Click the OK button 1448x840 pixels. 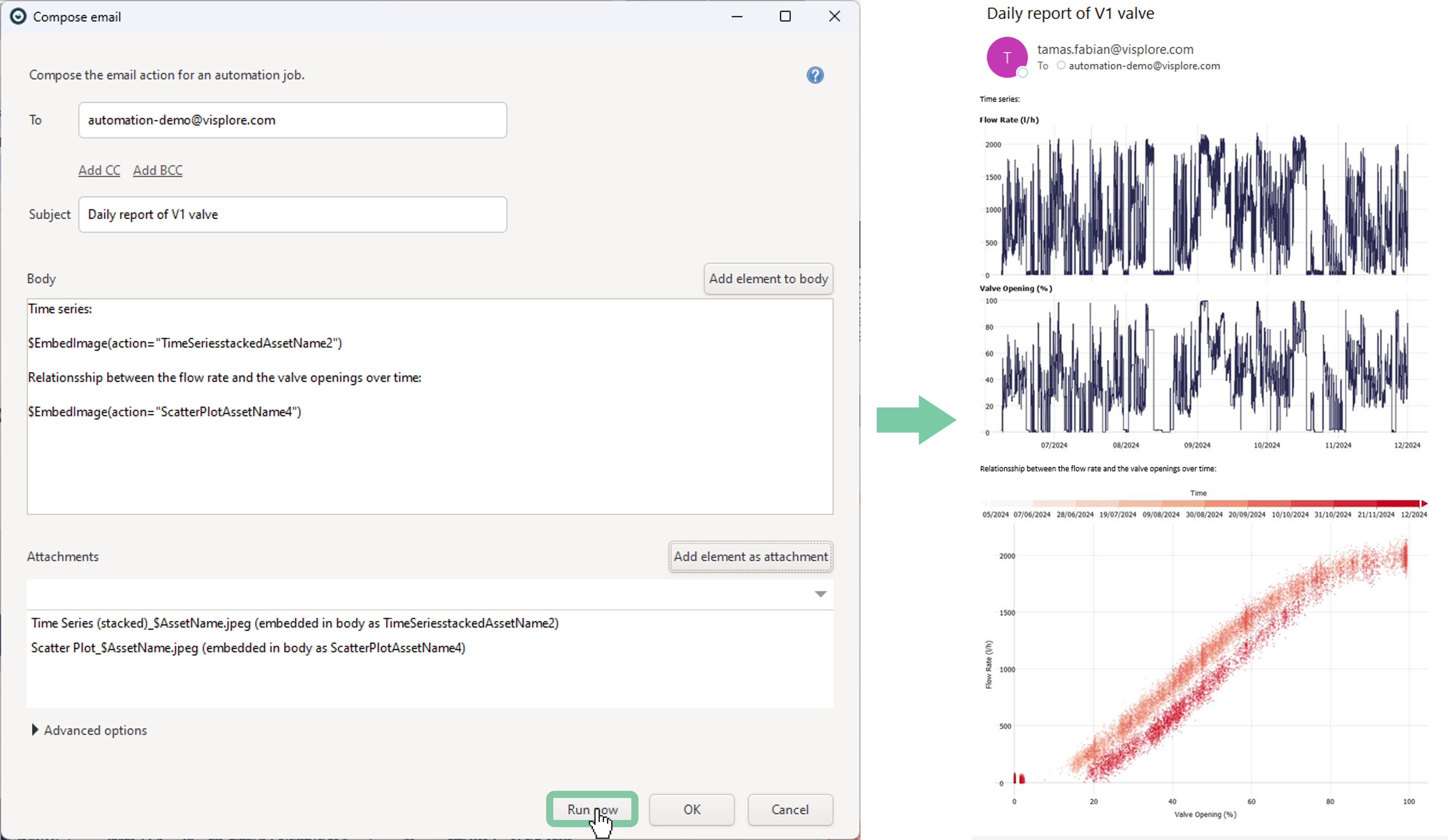691,809
